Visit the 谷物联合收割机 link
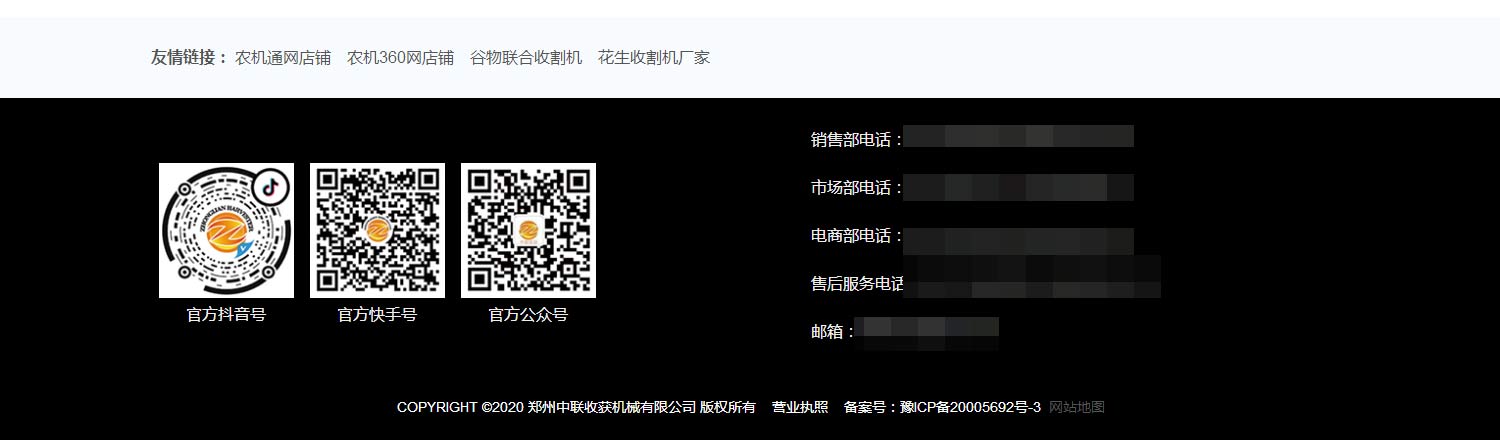Screen dimensions: 1500x440 (526, 58)
